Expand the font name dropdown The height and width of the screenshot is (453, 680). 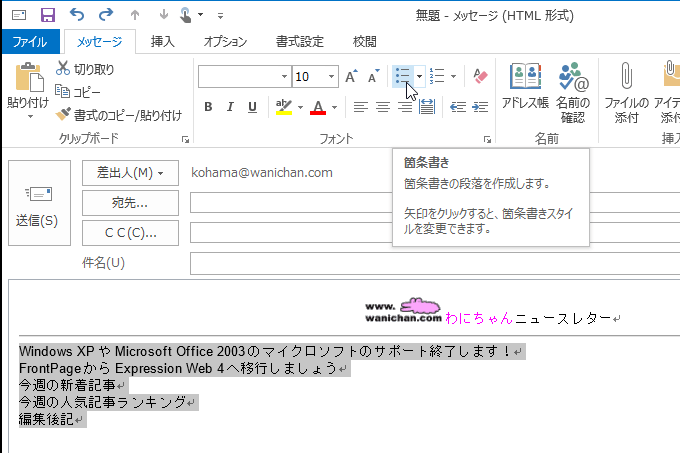point(284,76)
